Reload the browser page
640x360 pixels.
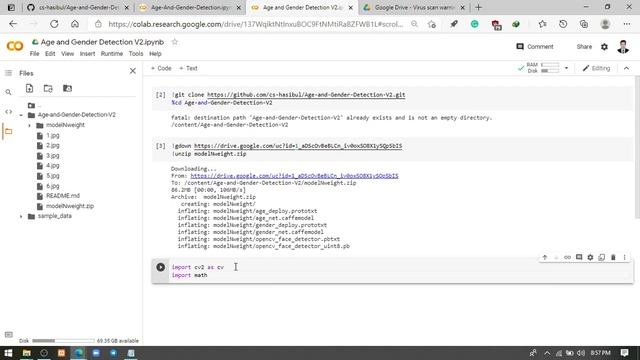pos(54,24)
